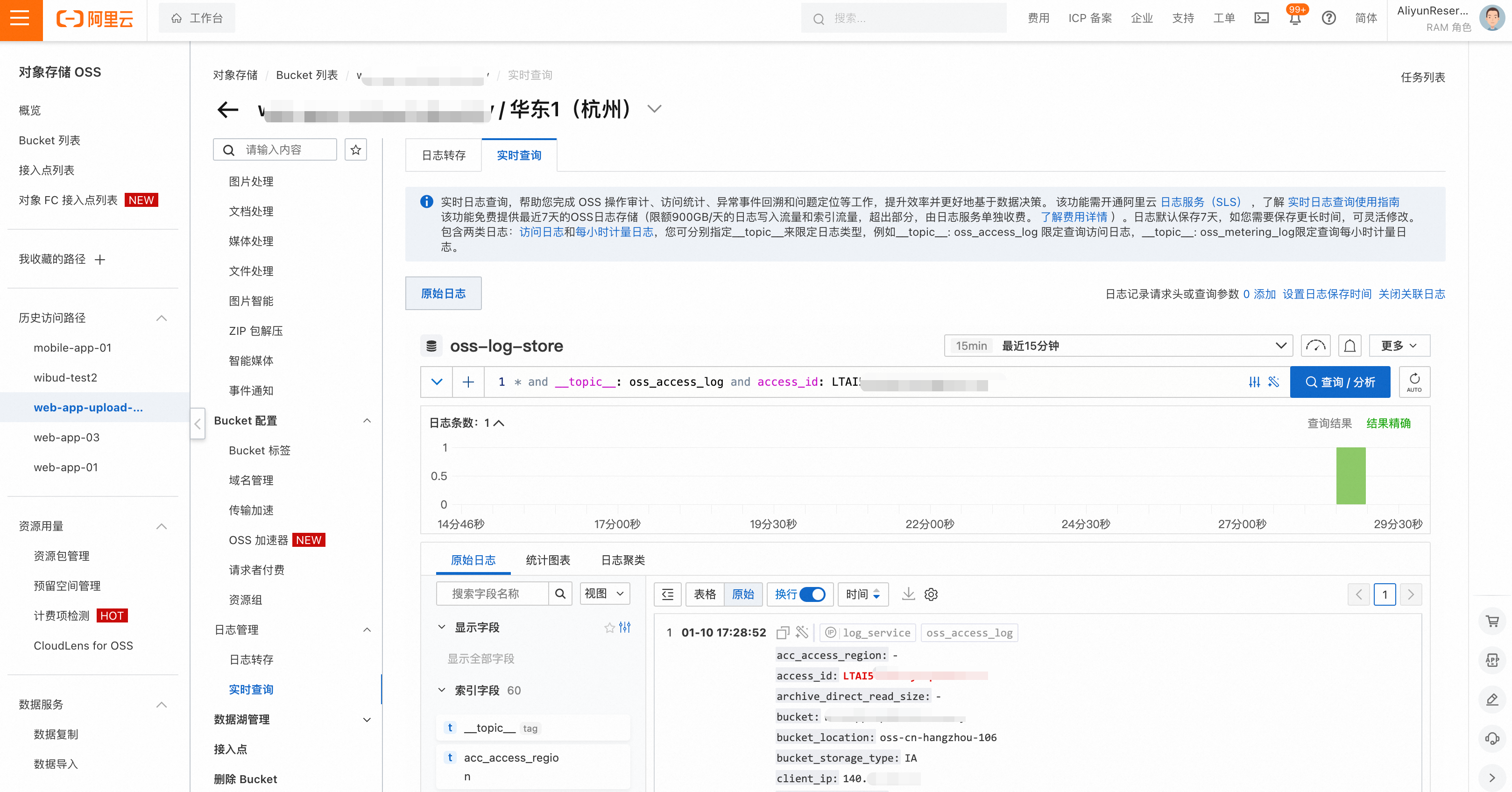Click the Alibaba Cloud logo
Screen dimensions: 1512x792
pyautogui.click(x=94, y=19)
